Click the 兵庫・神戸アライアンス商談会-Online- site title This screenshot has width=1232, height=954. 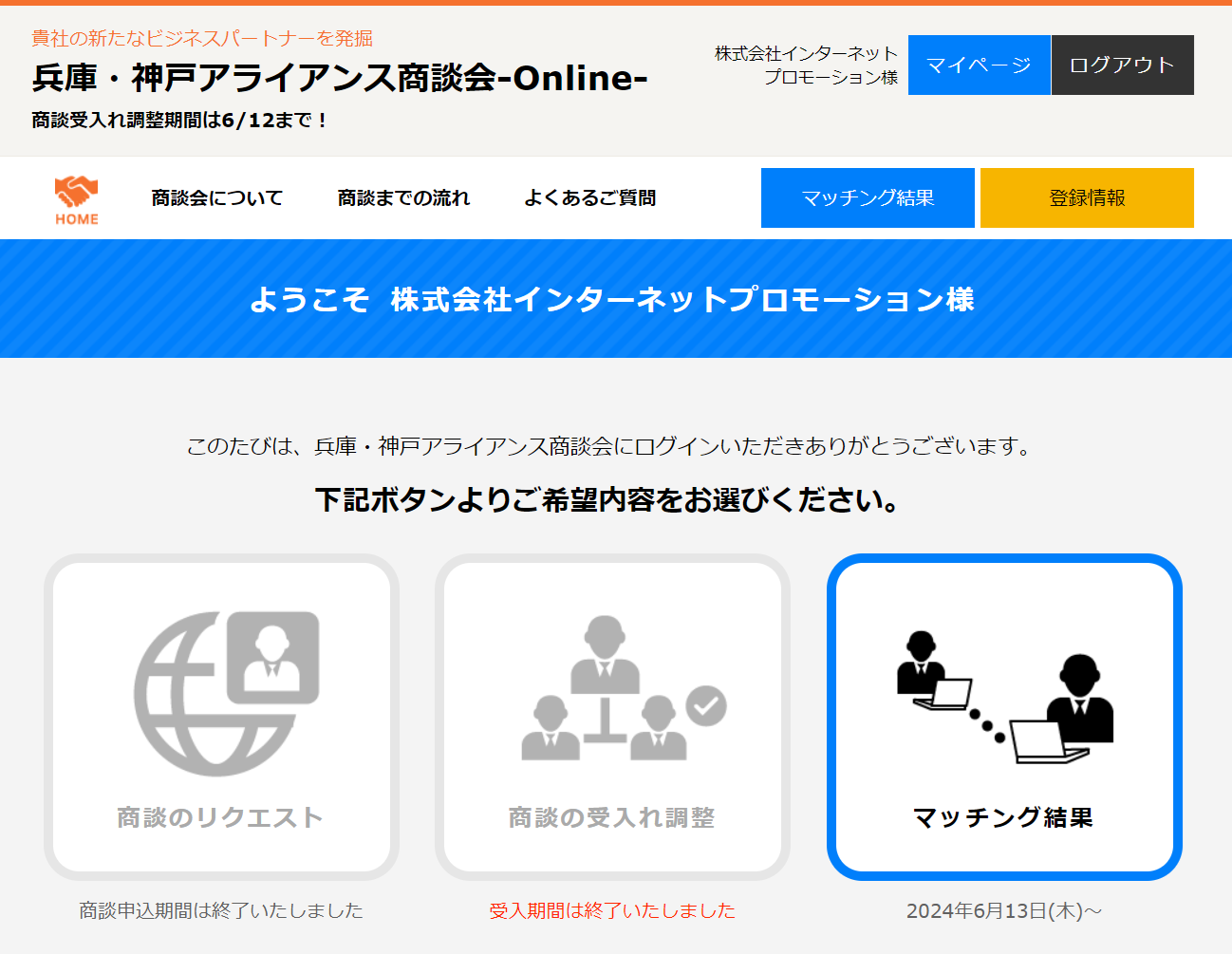click(x=340, y=78)
